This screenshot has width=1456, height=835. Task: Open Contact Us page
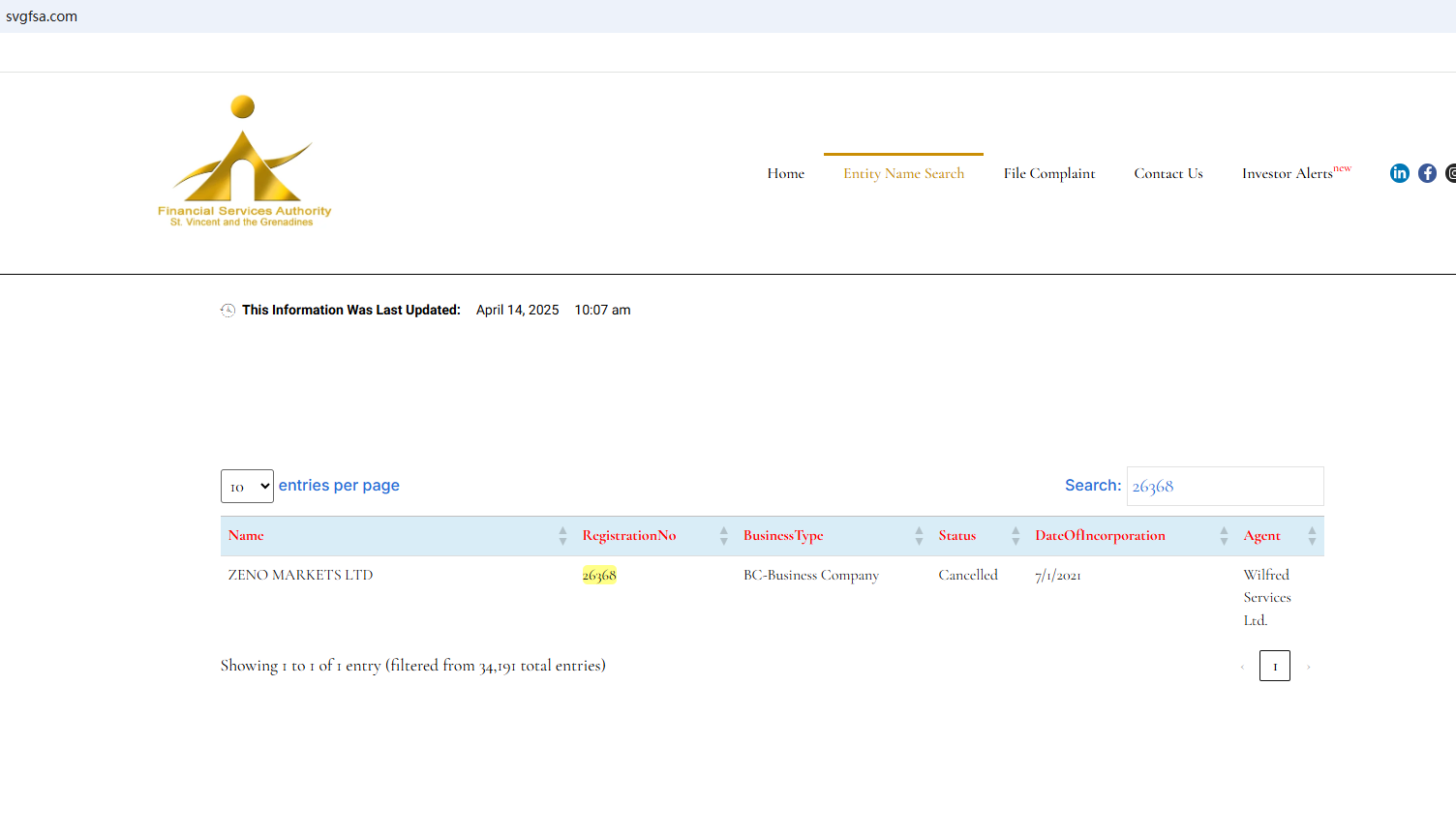point(1168,174)
